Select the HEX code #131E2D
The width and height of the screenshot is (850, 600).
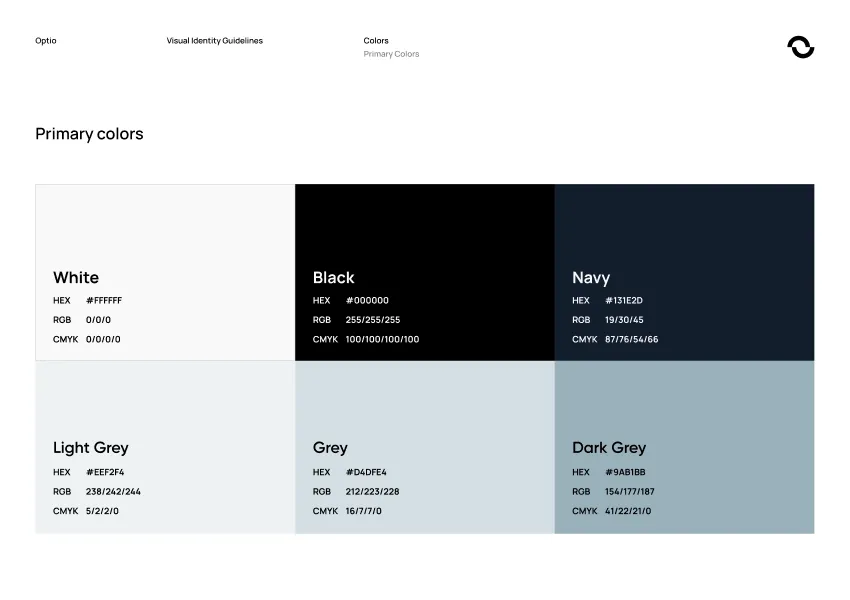(624, 300)
